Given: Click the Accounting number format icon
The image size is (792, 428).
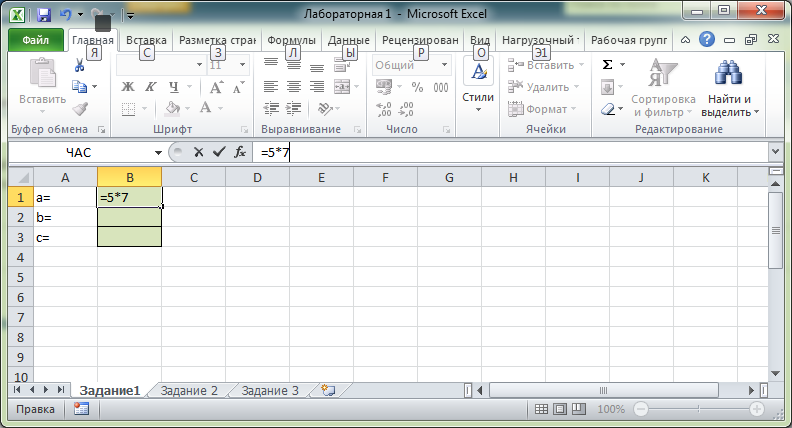Looking at the screenshot, I should pos(384,87).
